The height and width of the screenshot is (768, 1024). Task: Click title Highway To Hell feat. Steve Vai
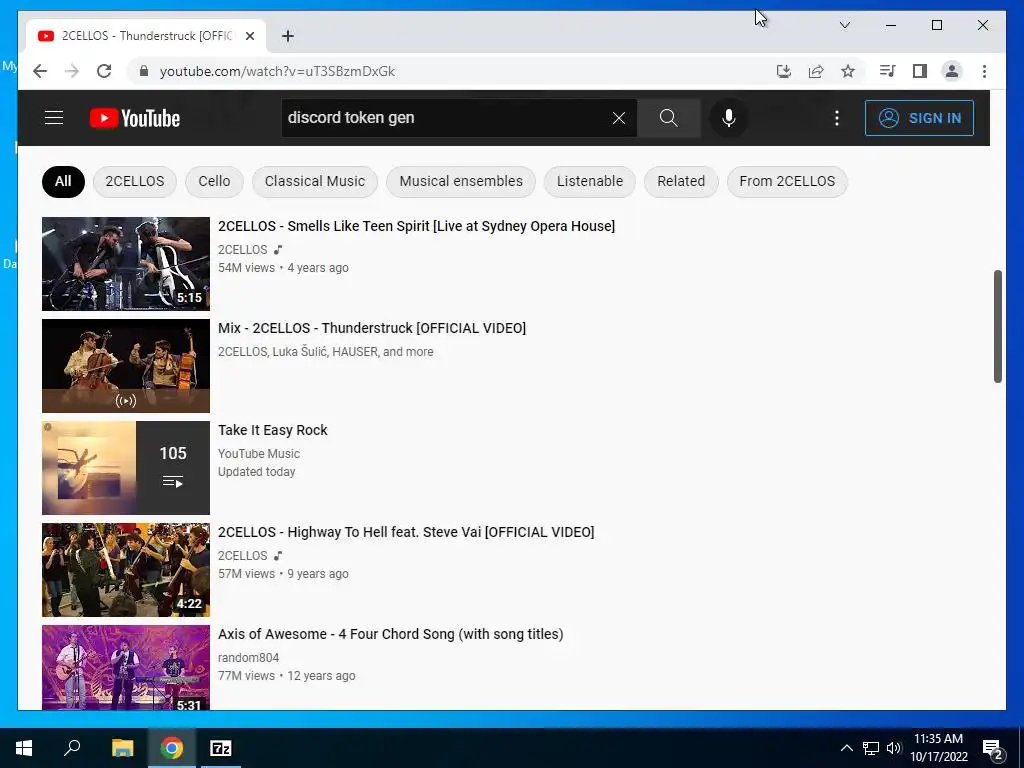406,532
